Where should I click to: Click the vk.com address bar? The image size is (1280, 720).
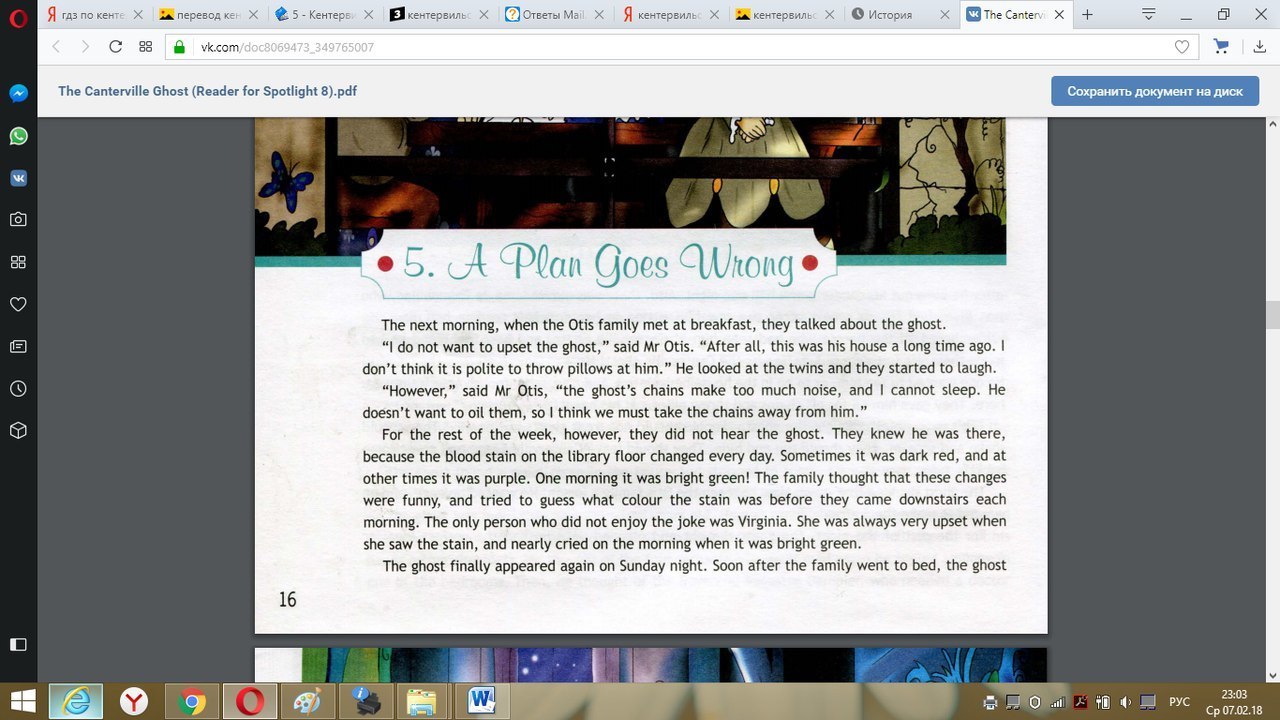600,47
